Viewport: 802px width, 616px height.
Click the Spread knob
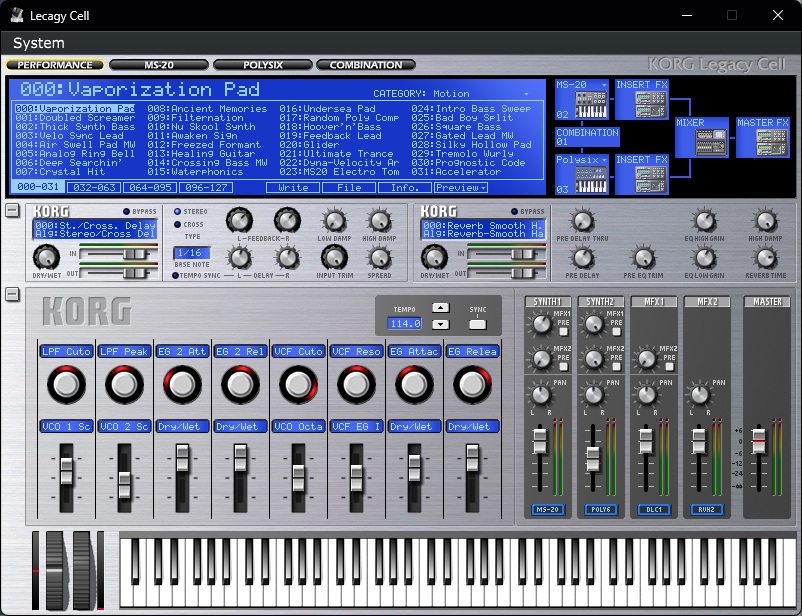(x=380, y=258)
